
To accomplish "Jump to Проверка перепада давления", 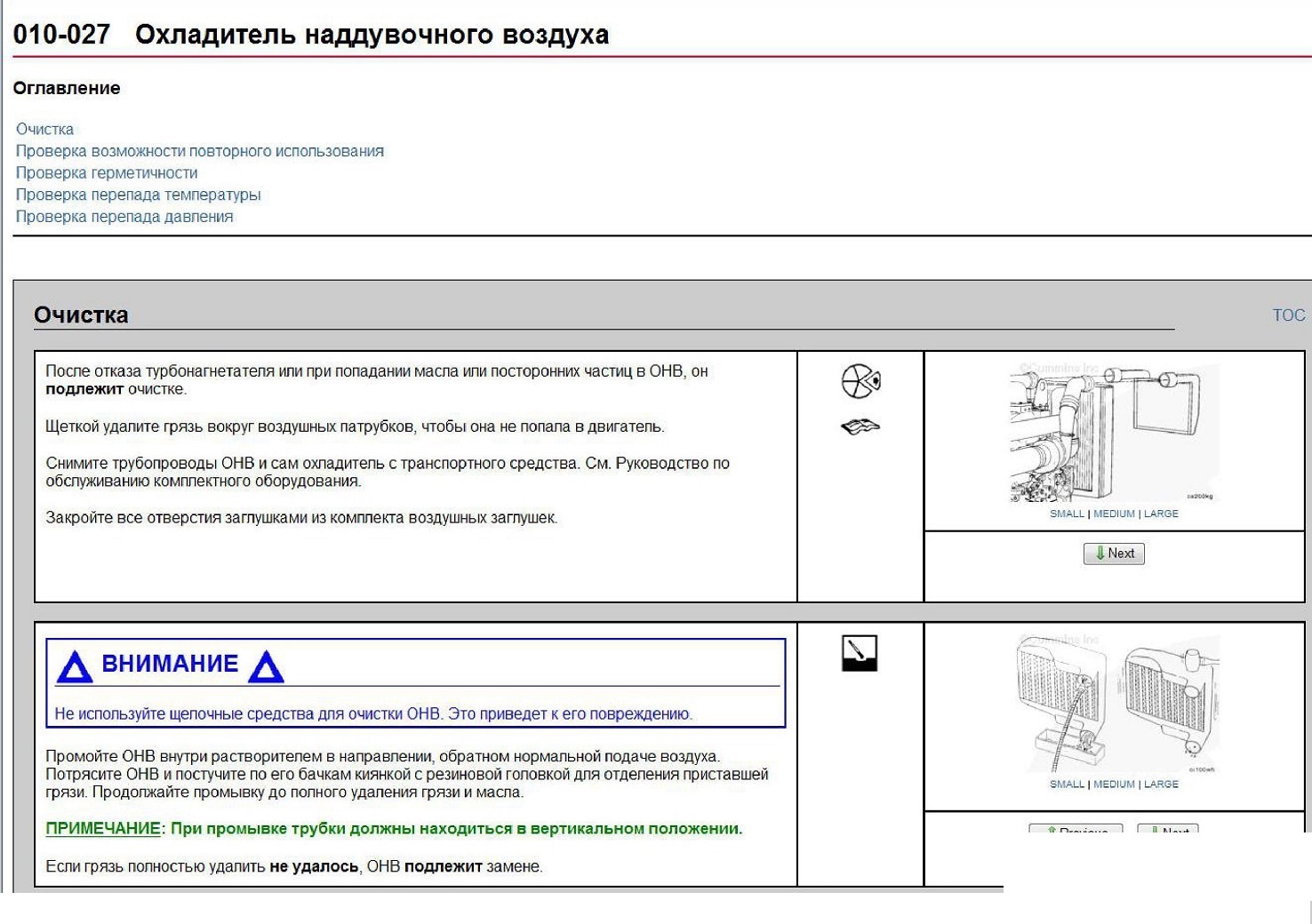I will point(124,217).
